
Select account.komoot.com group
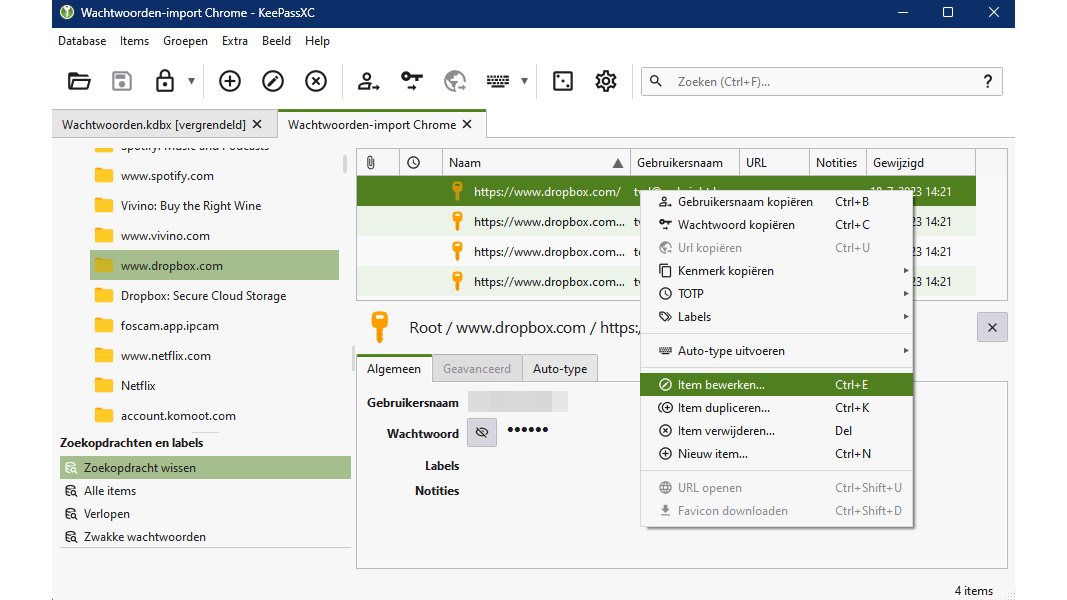pos(178,415)
